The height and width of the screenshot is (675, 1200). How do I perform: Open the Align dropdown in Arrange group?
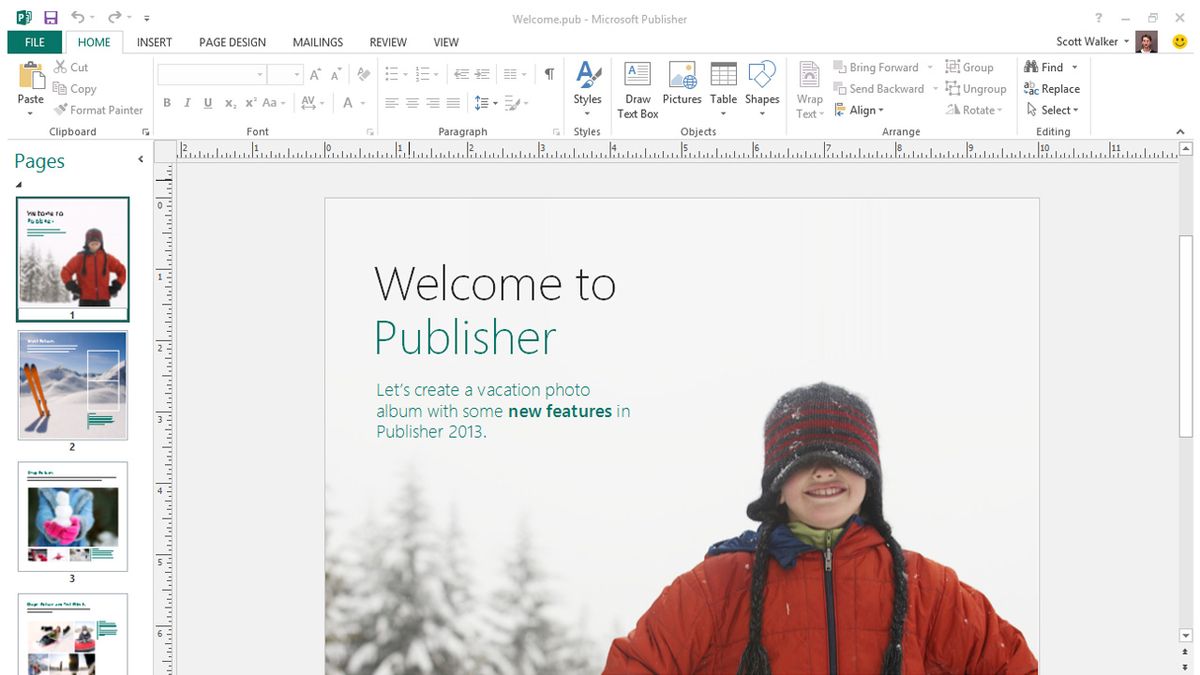click(x=861, y=110)
